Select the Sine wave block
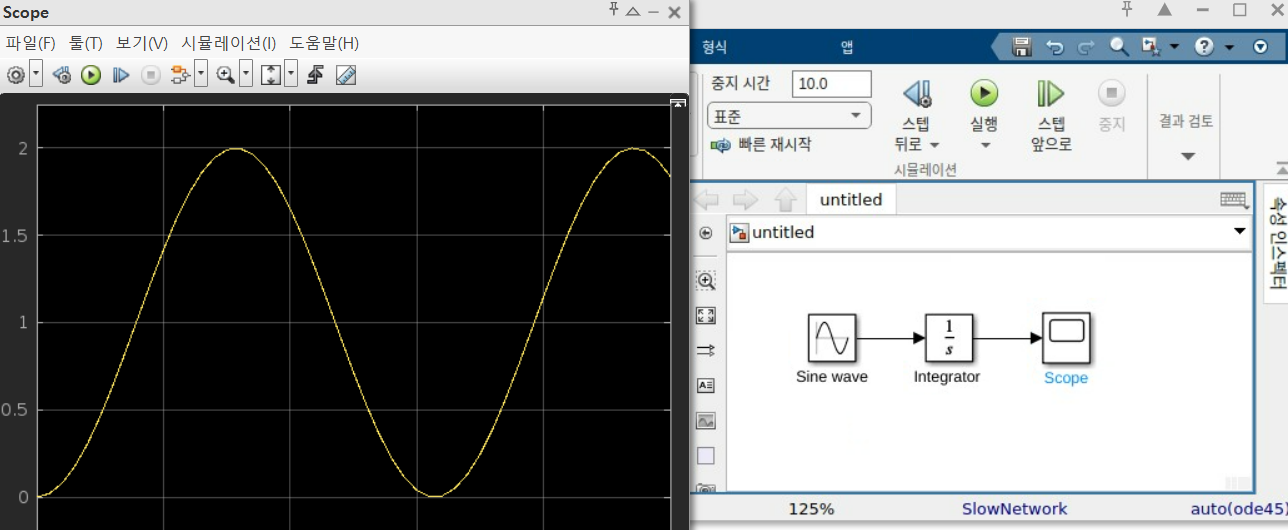The image size is (1288, 530). (832, 338)
